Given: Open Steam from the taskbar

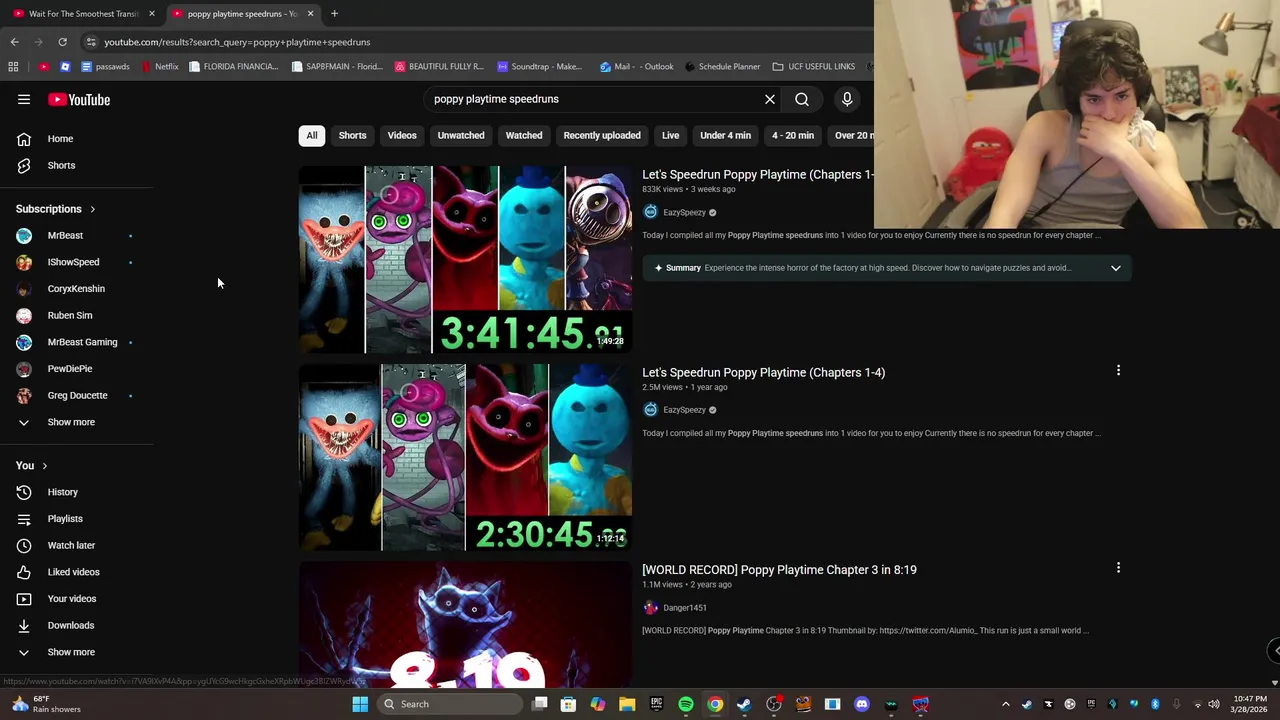Looking at the screenshot, I should pos(744,704).
